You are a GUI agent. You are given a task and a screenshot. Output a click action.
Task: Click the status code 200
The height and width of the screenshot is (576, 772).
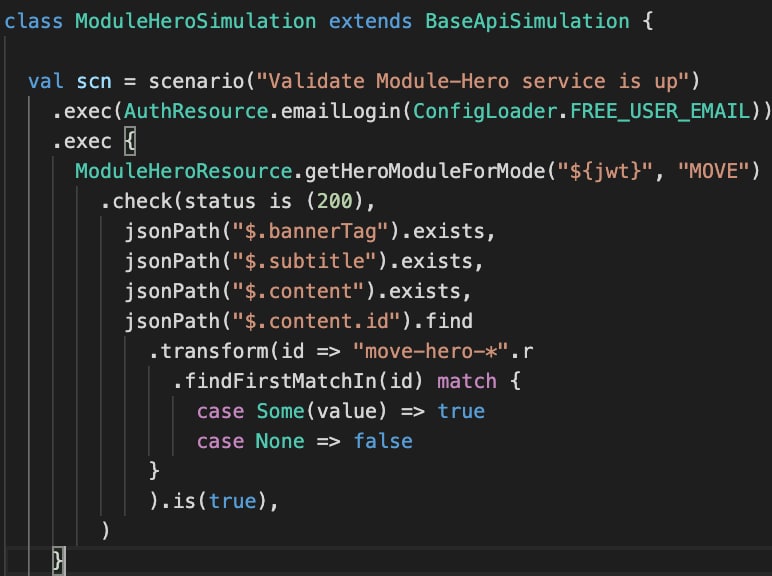click(334, 201)
